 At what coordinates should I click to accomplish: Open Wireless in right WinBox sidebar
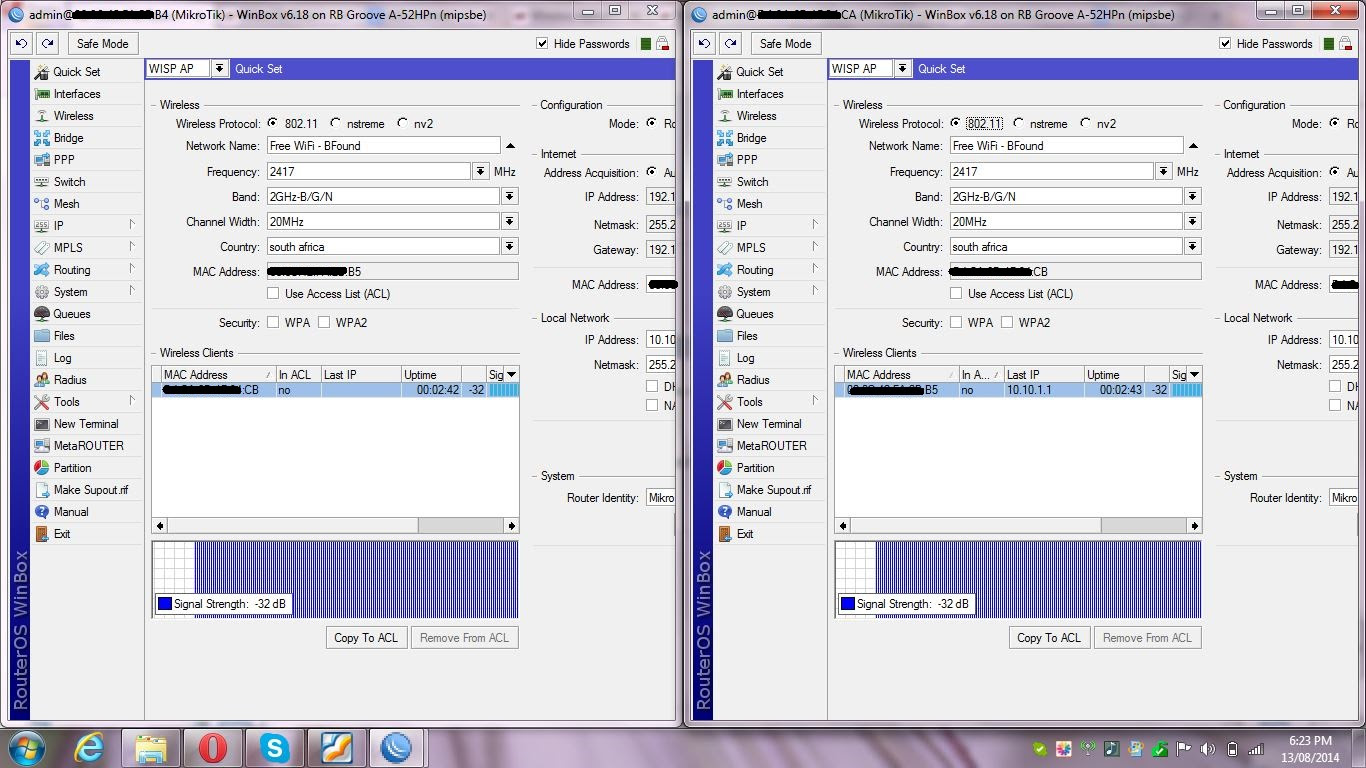click(756, 116)
